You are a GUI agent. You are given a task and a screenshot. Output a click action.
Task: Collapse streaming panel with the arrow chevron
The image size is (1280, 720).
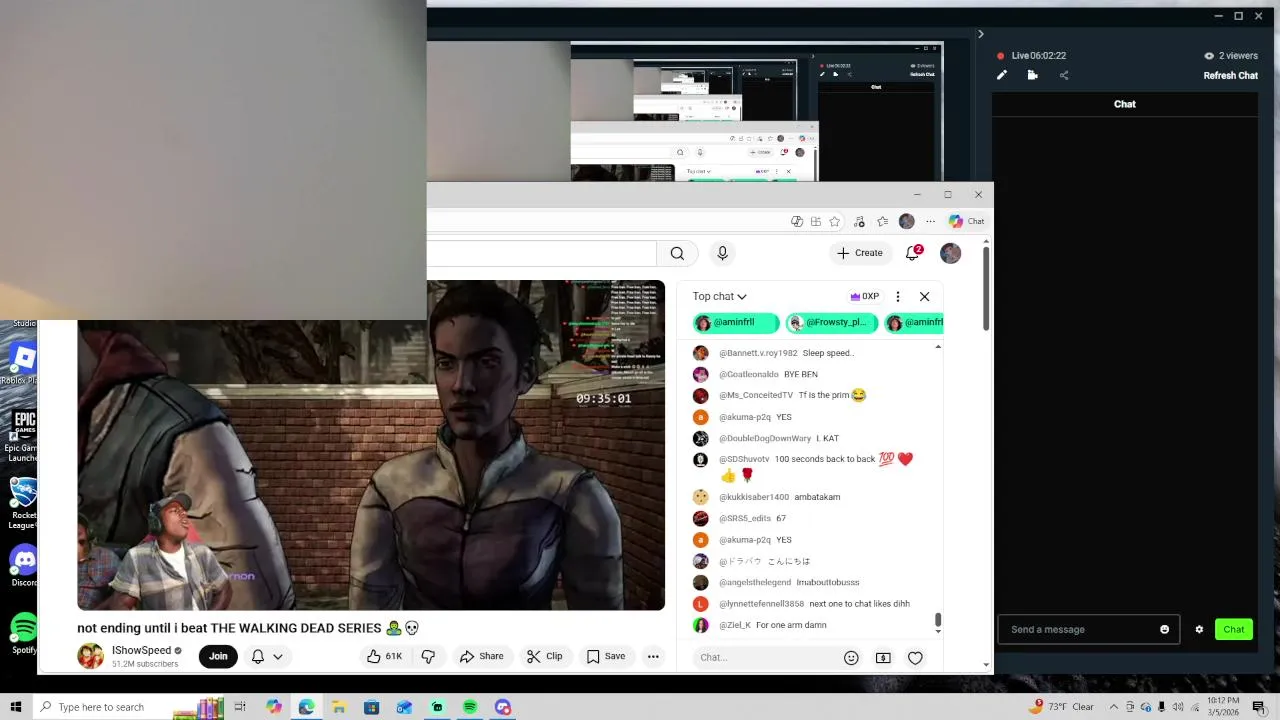point(980,34)
